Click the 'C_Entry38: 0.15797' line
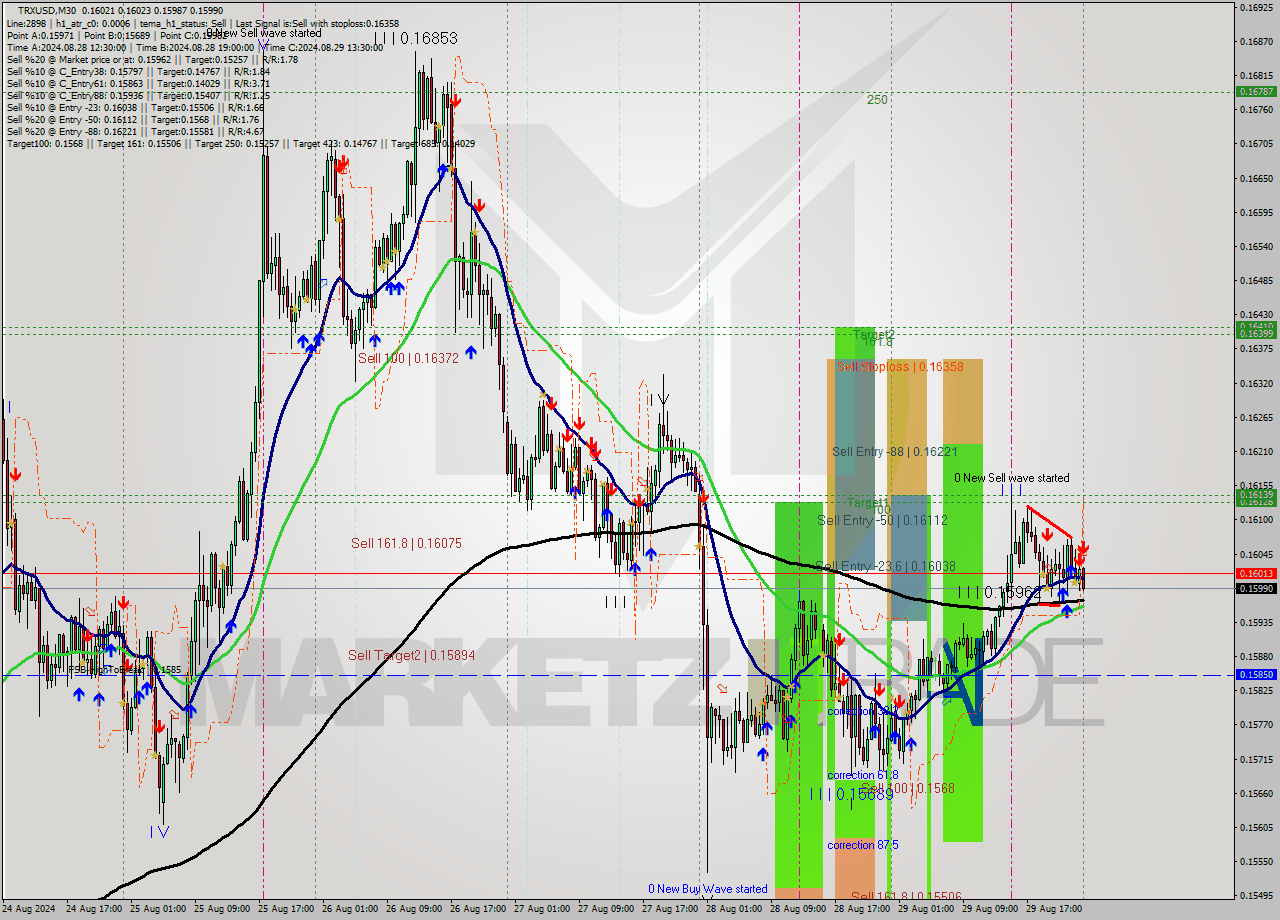 click(x=138, y=71)
